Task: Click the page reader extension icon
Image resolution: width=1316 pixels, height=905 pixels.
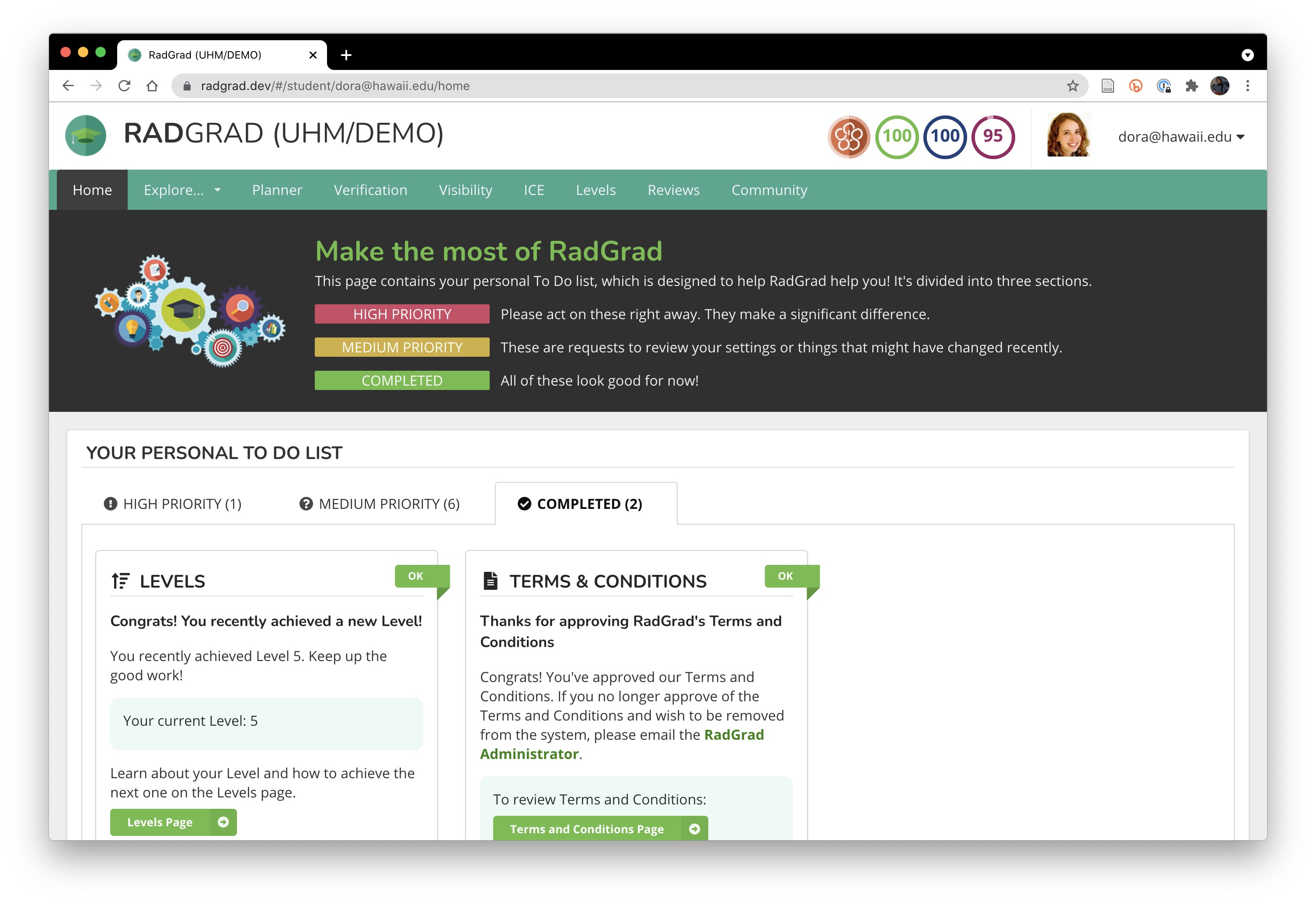Action: point(1107,86)
